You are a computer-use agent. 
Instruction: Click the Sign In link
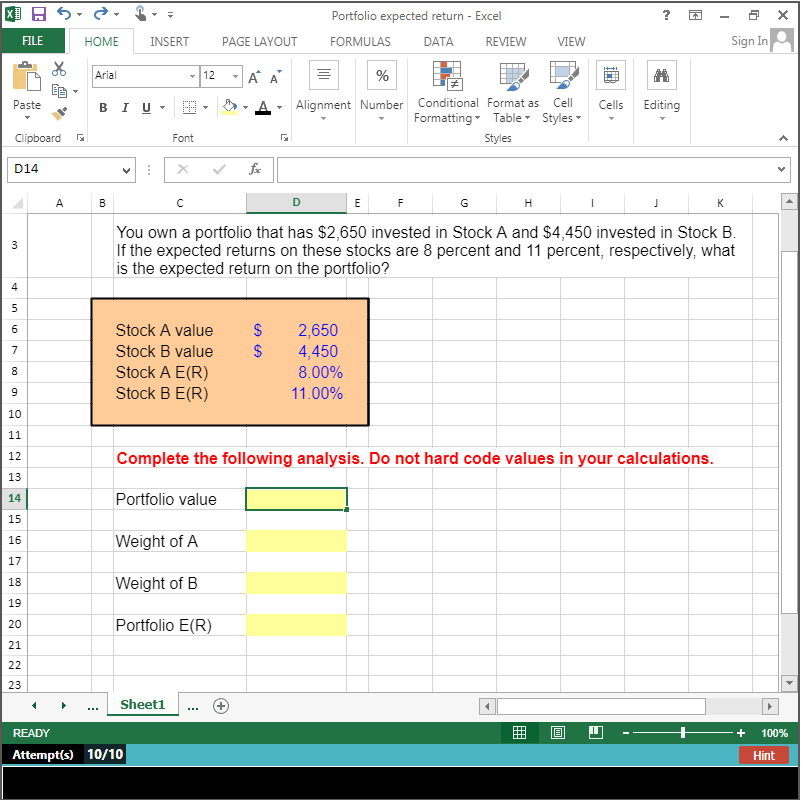(748, 41)
